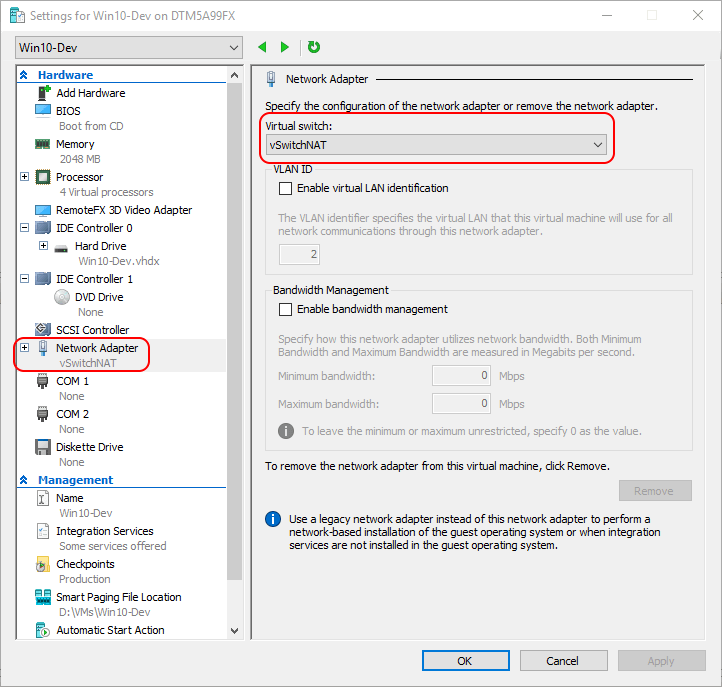Click the SCSI Controller icon
Screen dimensions: 722x687
pyautogui.click(x=43, y=329)
